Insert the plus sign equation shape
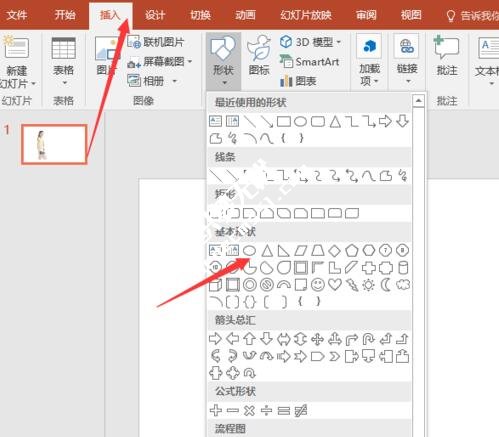Image resolution: width=499 pixels, height=437 pixels. 216,410
